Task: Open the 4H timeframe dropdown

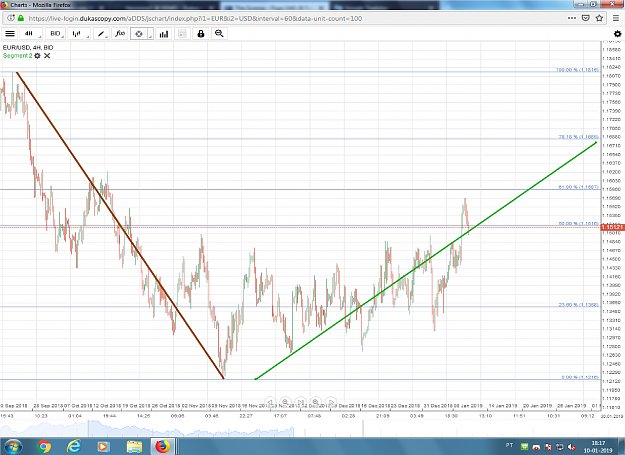Action: click(31, 34)
